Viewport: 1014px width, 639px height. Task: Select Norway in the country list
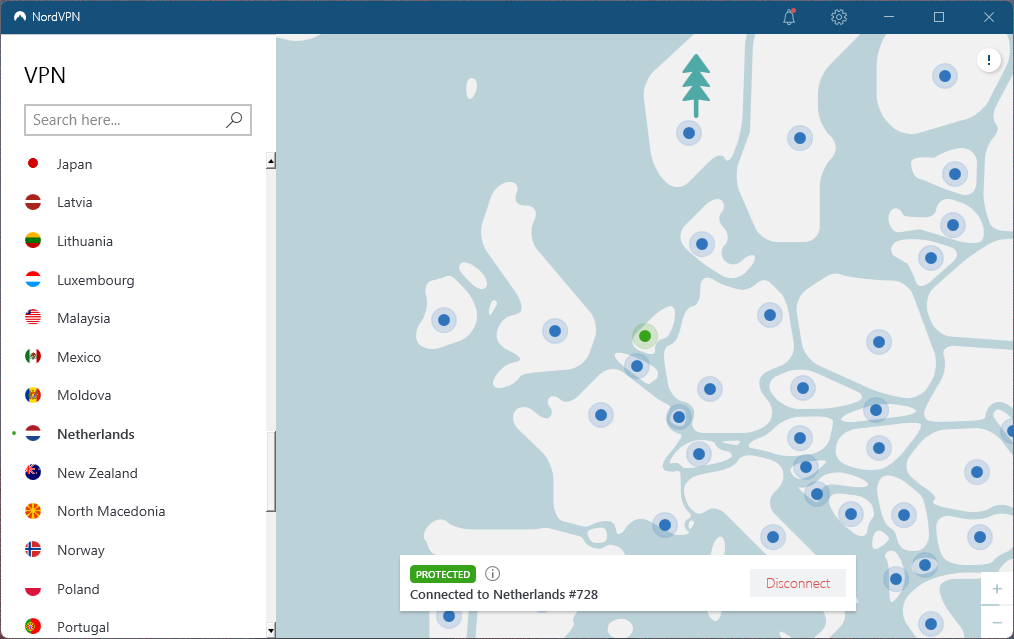80,550
